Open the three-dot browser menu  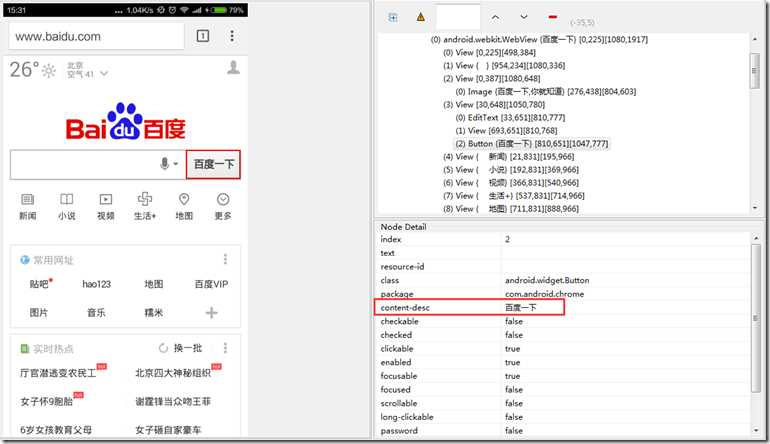click(x=232, y=36)
